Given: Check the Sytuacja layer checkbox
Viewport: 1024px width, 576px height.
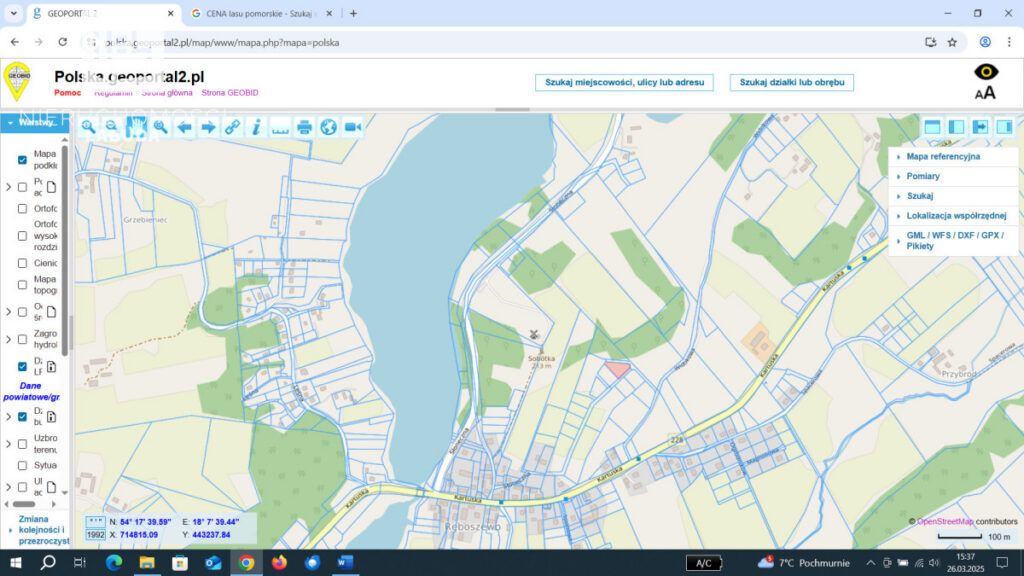Looking at the screenshot, I should (x=22, y=465).
